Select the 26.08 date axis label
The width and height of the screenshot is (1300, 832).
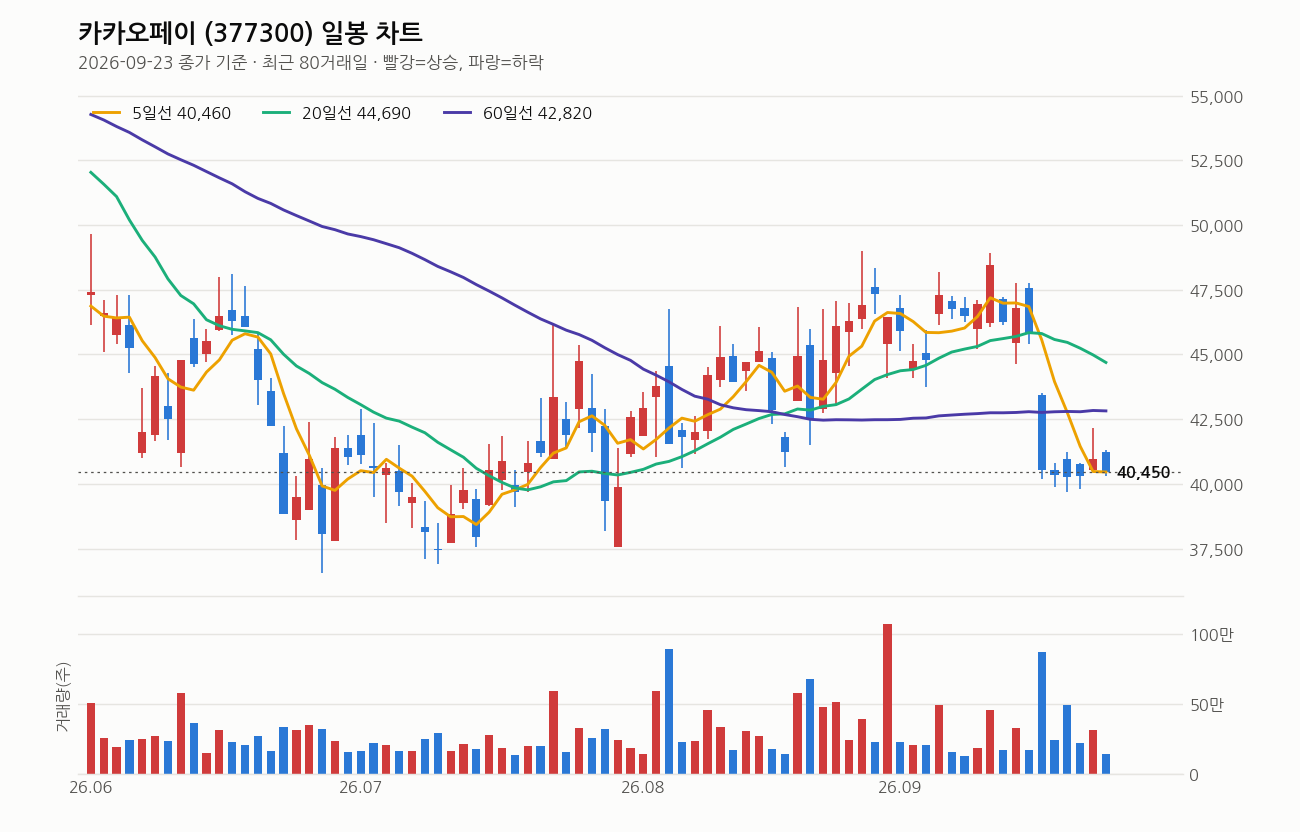coord(643,788)
